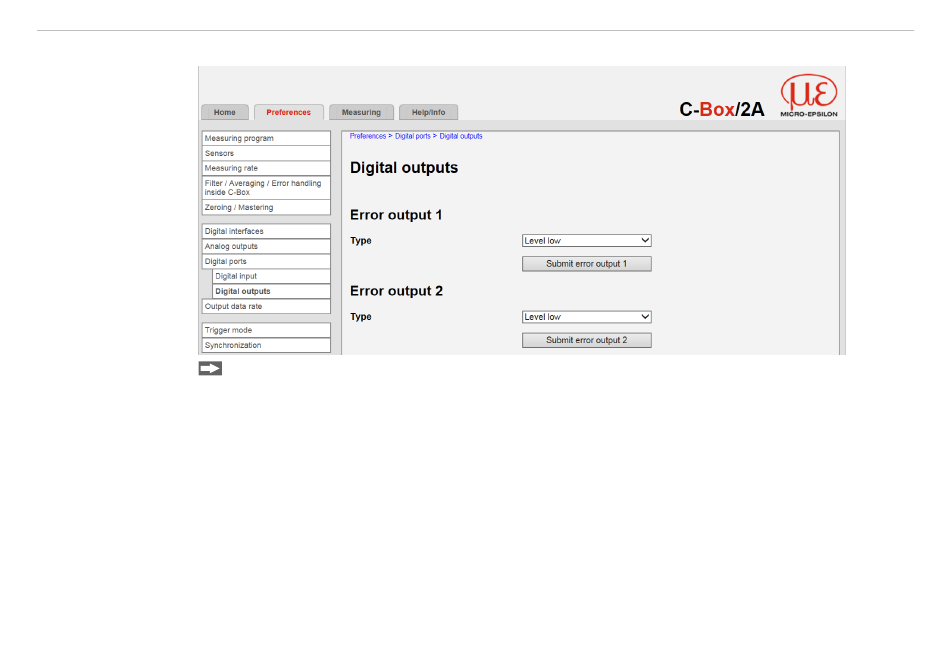Click Submit error output 2 button
The width and height of the screenshot is (950, 665).
pos(586,340)
